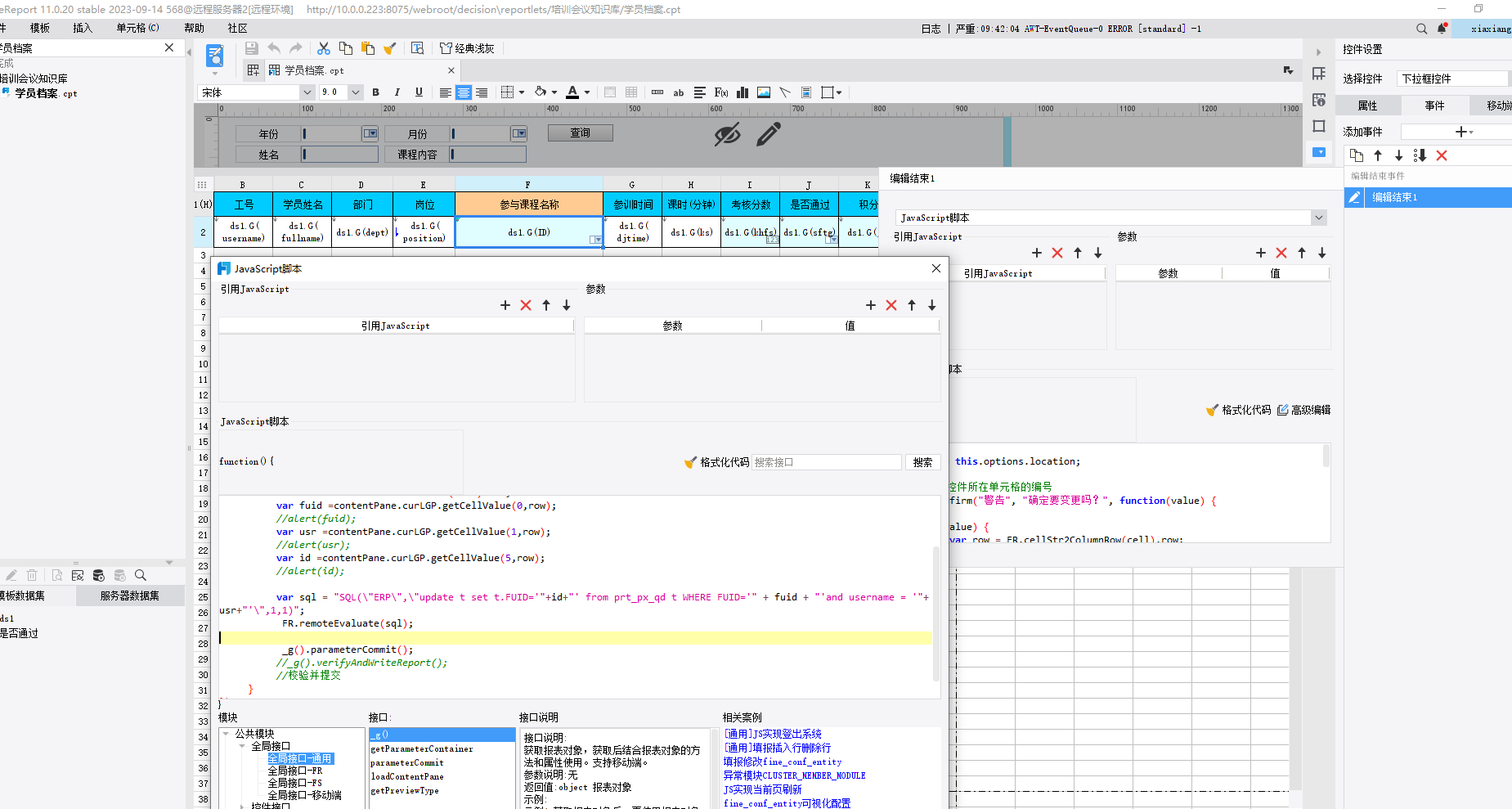Select the 经典浅灰 theme button
Viewport: 1512px width, 809px height.
point(467,48)
